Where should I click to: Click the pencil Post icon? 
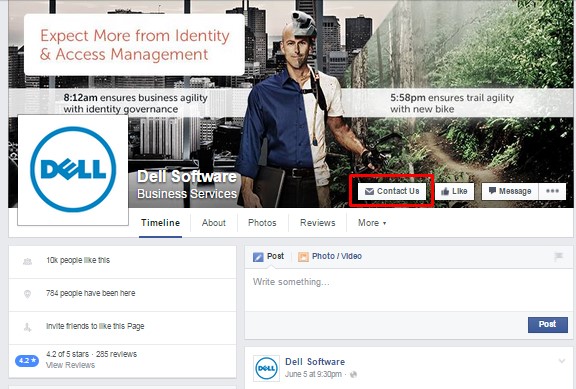(x=258, y=257)
